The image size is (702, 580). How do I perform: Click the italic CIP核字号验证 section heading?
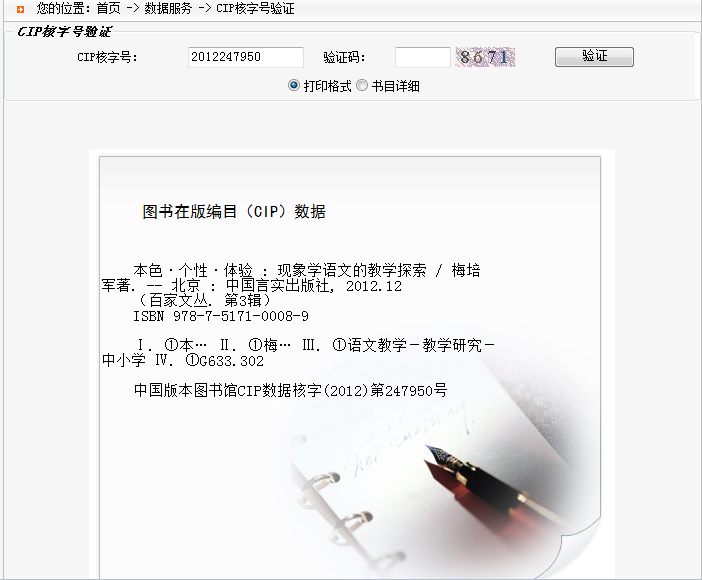[65, 31]
